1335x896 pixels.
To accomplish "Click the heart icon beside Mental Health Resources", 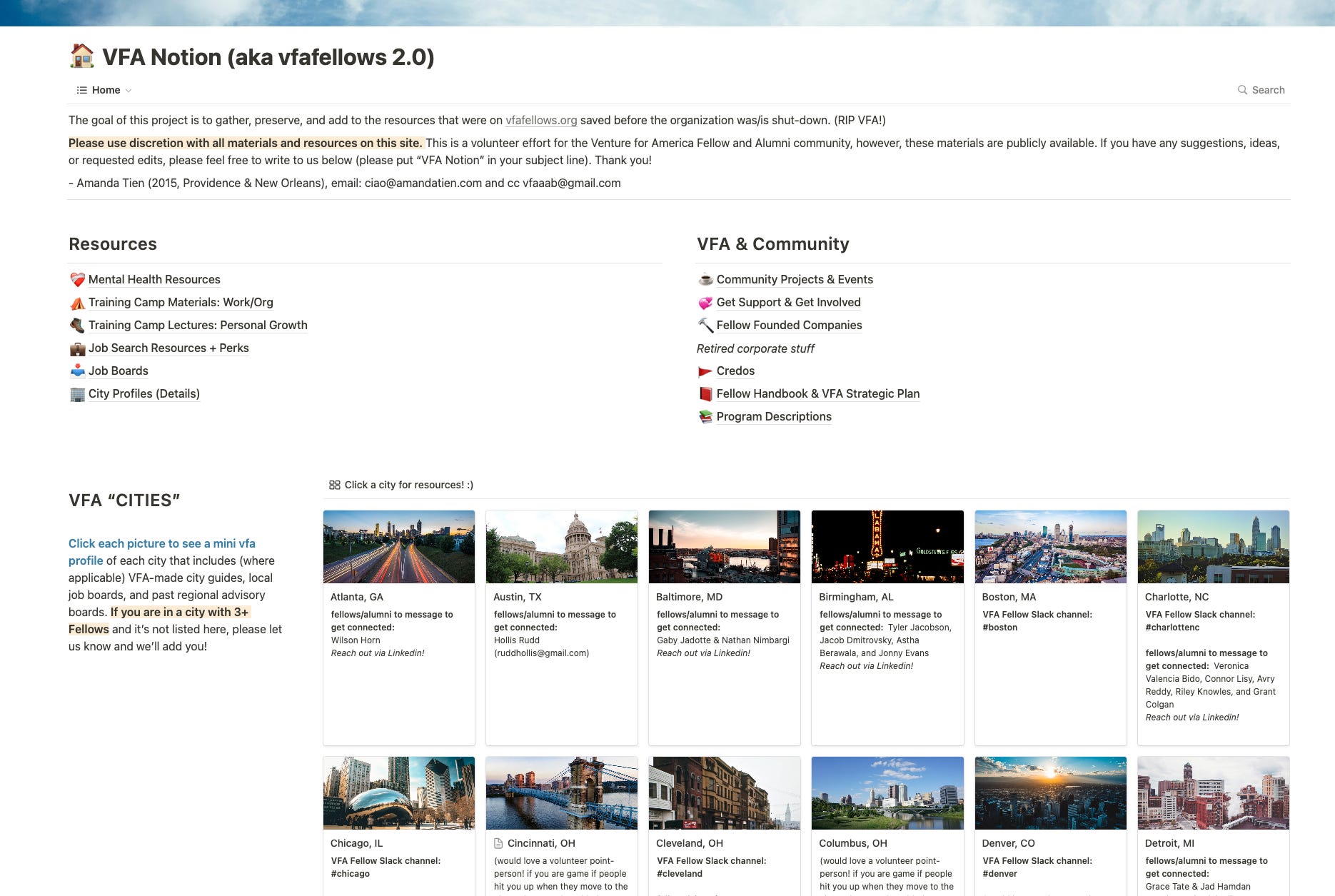I will (x=77, y=280).
